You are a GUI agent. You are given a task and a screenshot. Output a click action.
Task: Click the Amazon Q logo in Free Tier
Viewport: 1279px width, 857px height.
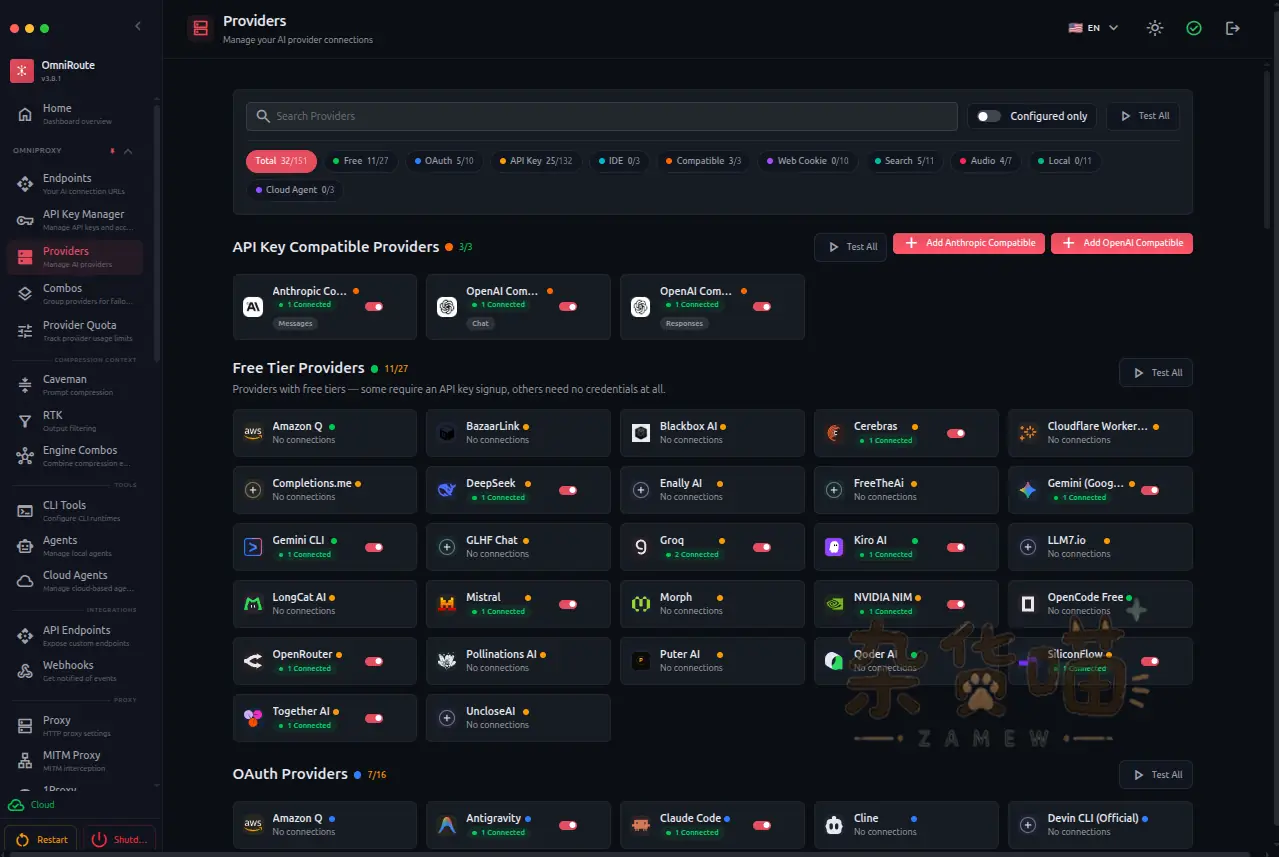(252, 433)
